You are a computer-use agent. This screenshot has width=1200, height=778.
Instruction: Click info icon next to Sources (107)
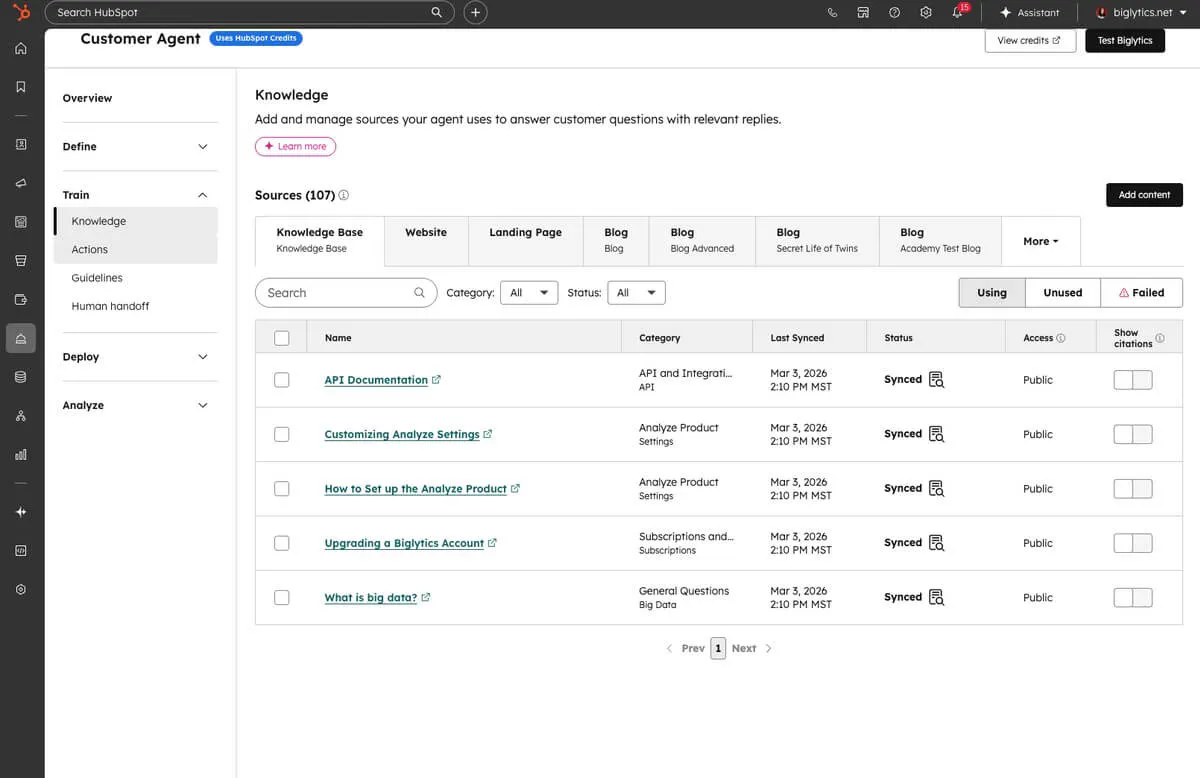tap(344, 195)
